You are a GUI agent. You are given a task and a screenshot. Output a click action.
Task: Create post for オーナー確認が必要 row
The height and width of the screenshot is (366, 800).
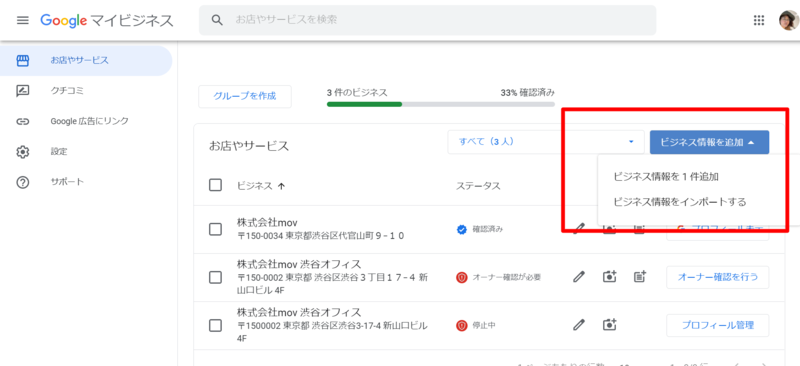(640, 277)
